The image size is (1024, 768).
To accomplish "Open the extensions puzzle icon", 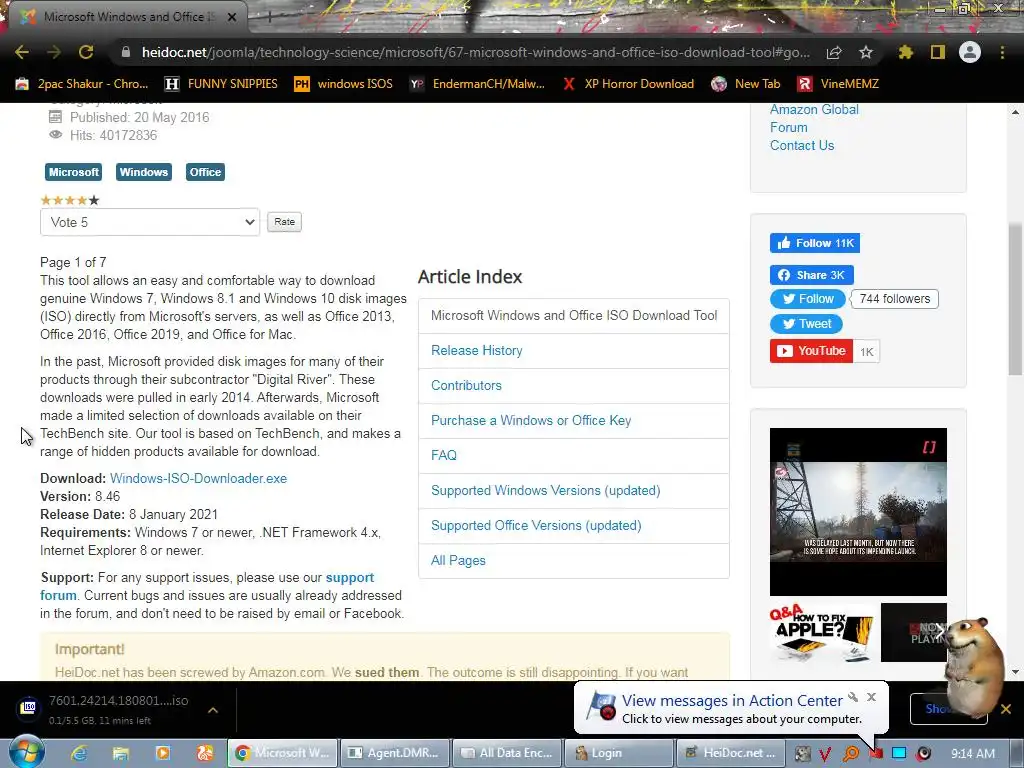I will coord(905,52).
